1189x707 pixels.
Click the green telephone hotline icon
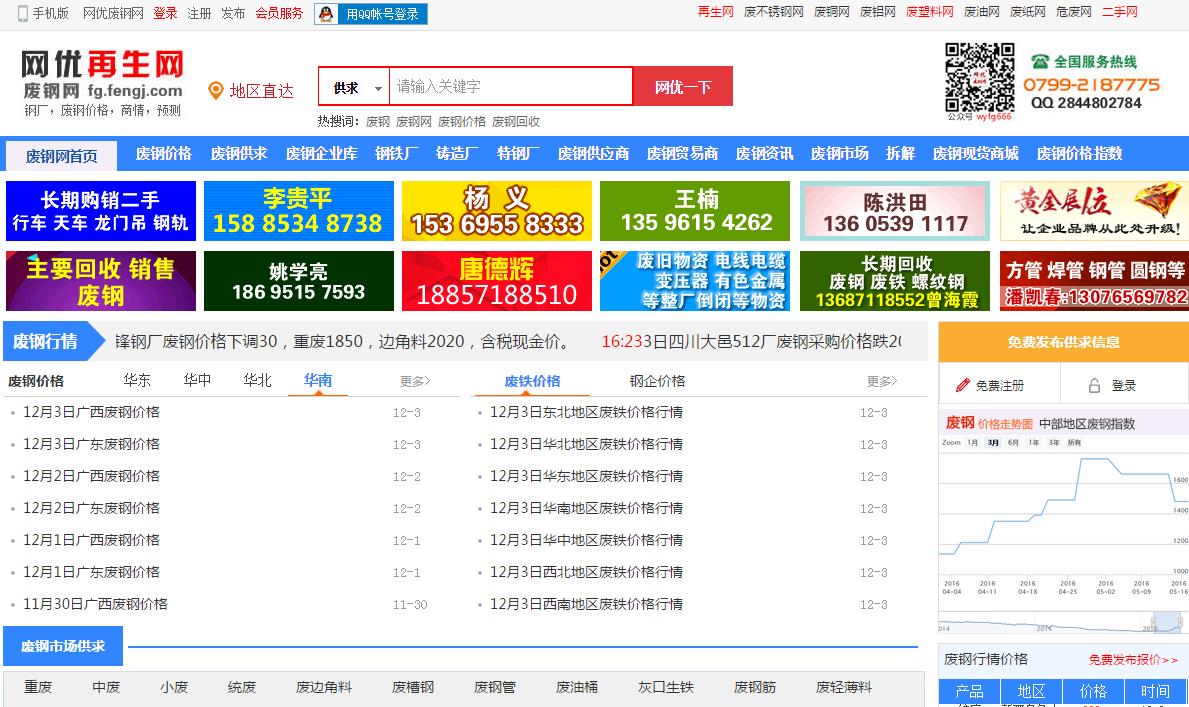[1040, 62]
